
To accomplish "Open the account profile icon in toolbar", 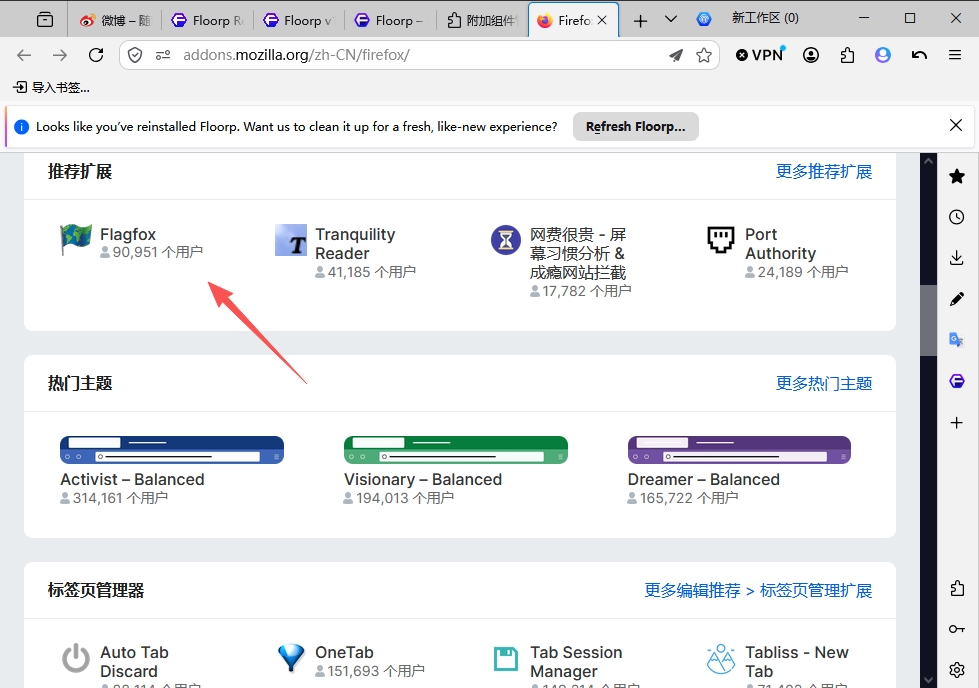I will [811, 55].
